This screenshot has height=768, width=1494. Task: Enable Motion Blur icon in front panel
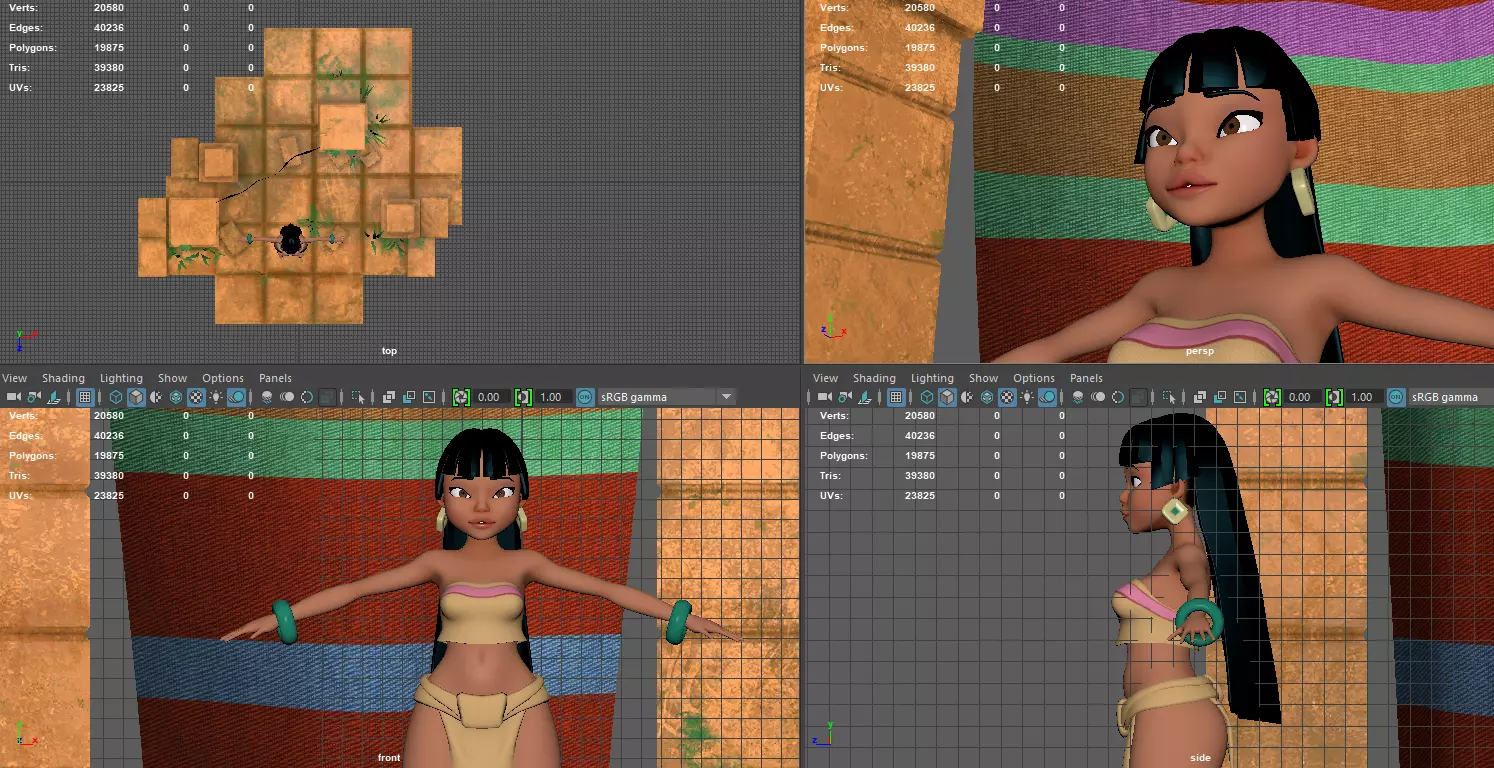(x=287, y=397)
